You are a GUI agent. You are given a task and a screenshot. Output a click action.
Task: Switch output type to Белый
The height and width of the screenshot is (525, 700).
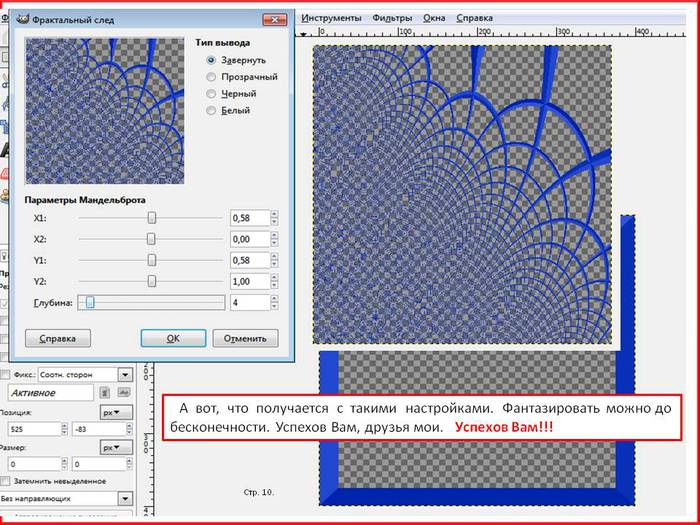pos(211,110)
